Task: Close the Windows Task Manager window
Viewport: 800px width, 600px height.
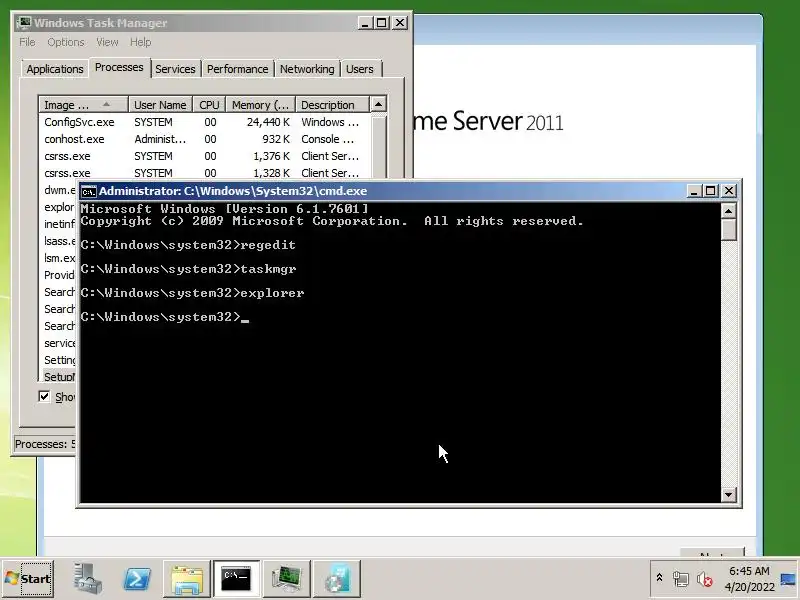Action: click(400, 23)
